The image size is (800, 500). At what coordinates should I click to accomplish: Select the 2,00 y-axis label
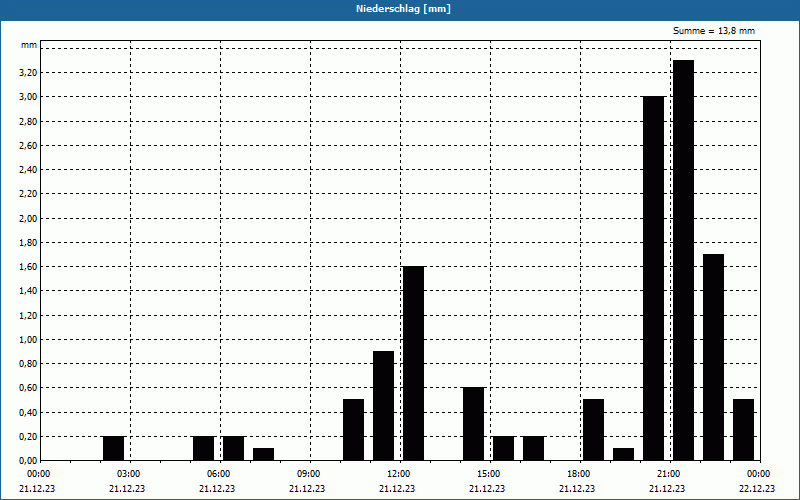(28, 218)
